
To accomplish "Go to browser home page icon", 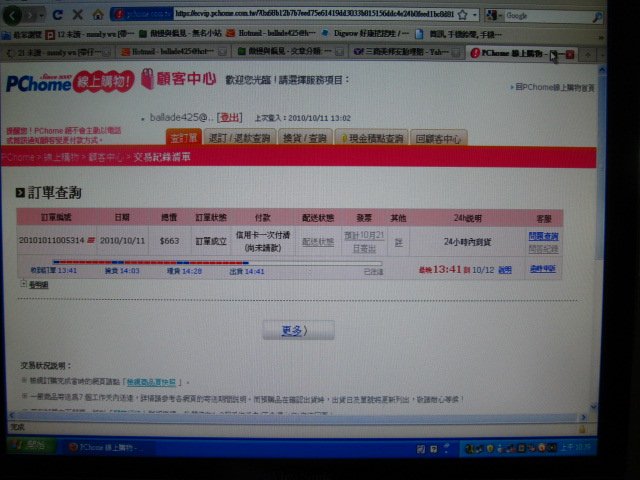I will [98, 15].
